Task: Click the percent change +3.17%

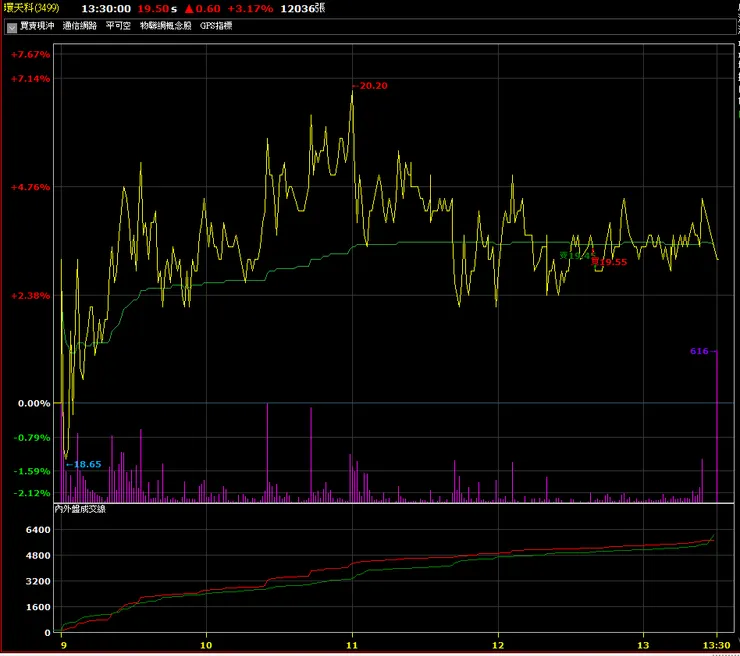Action: [250, 8]
